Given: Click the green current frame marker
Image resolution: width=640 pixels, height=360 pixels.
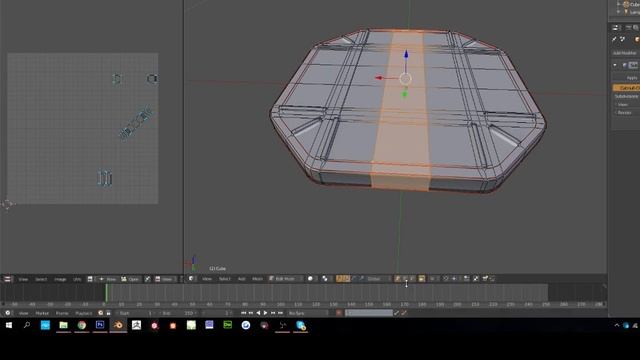Looking at the screenshot, I should (107, 293).
